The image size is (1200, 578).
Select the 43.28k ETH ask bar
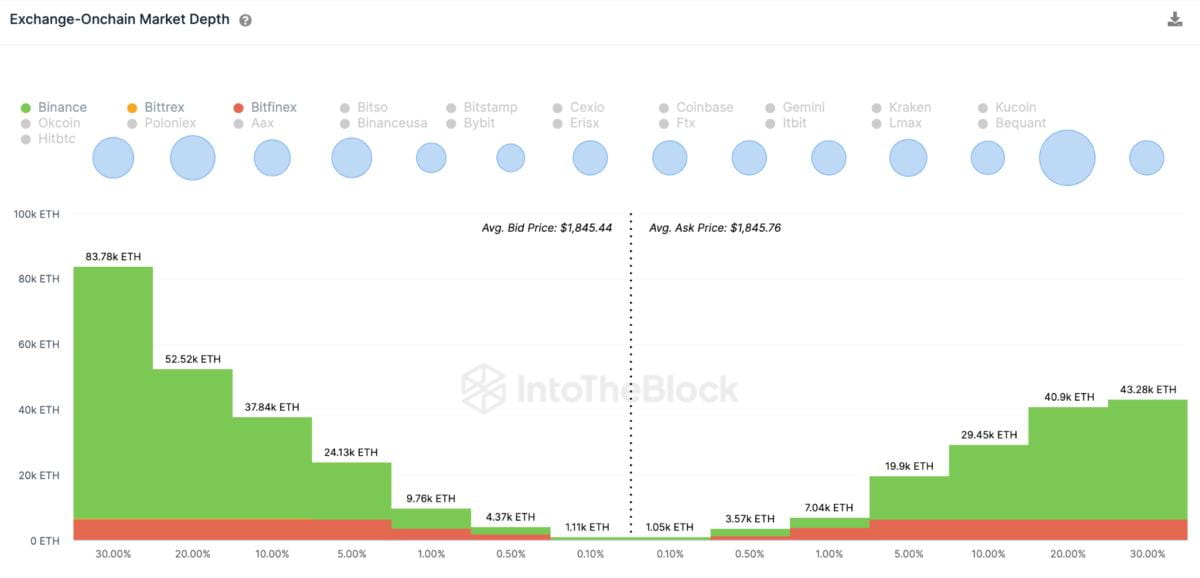(x=1147, y=460)
